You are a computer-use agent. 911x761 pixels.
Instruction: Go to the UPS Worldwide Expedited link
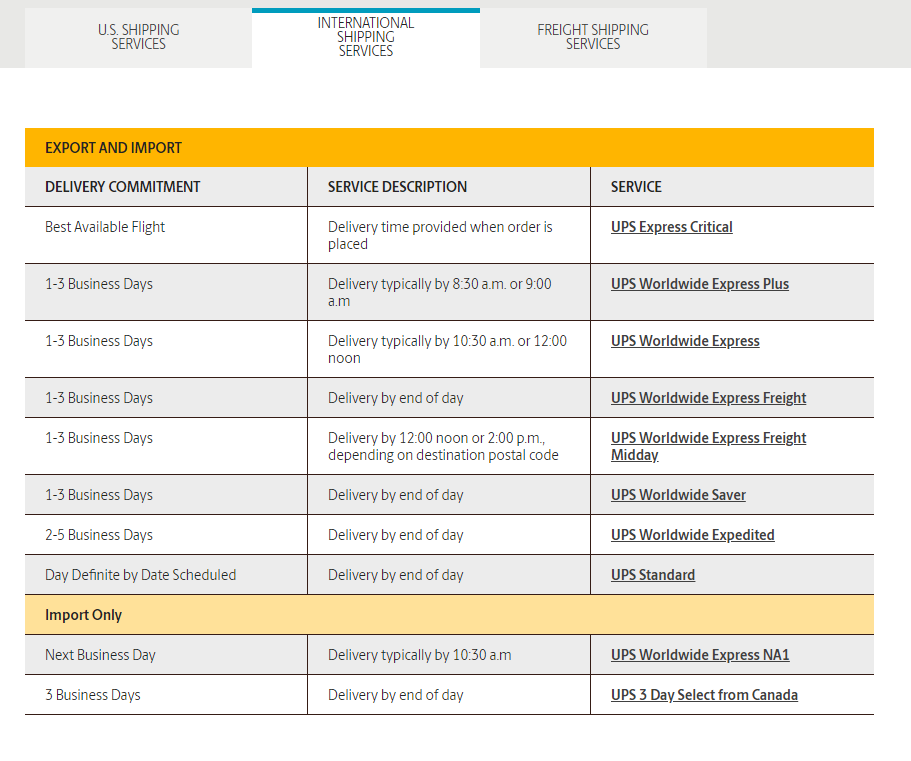click(x=693, y=534)
